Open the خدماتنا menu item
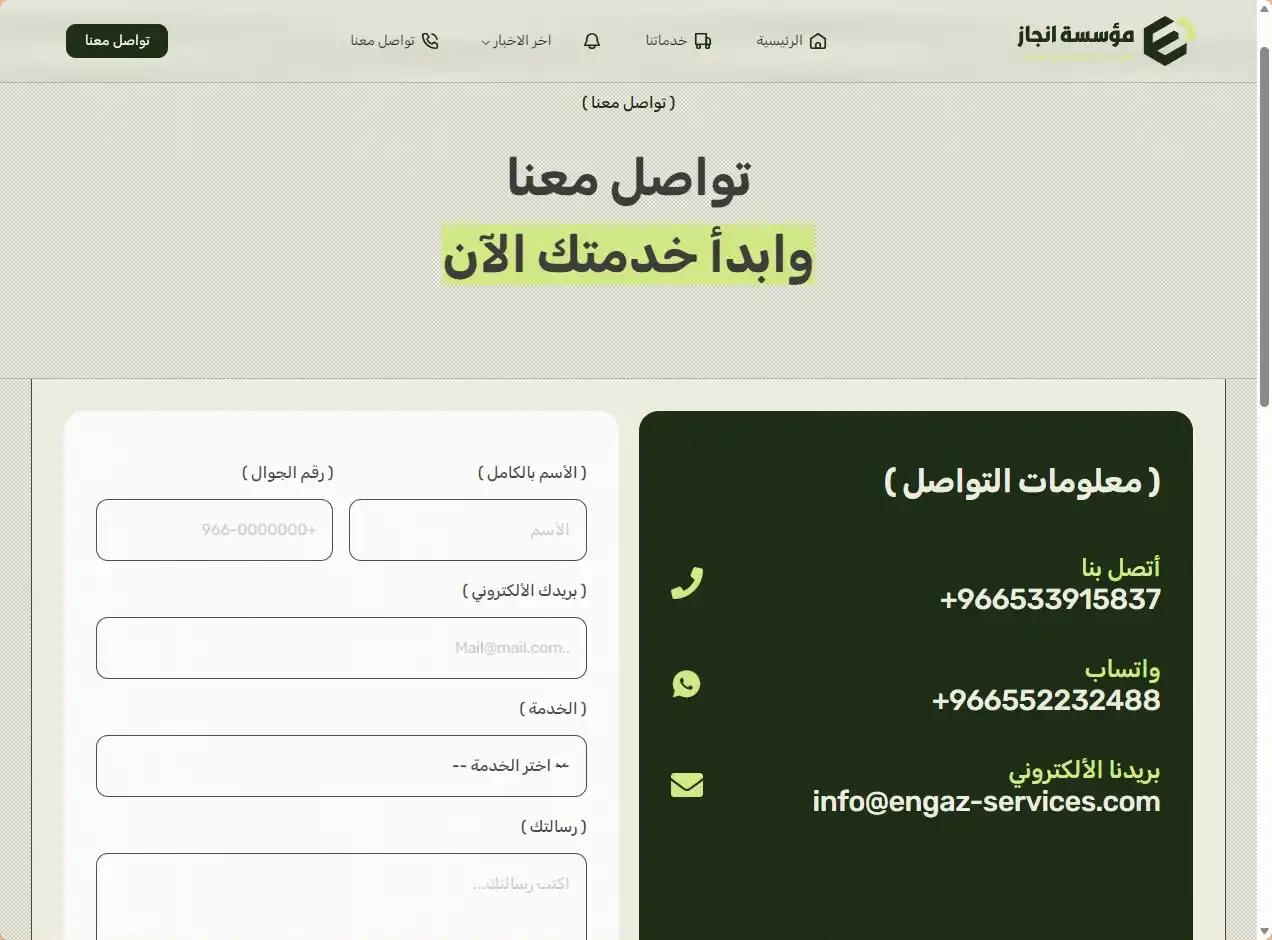The height and width of the screenshot is (940, 1272). click(x=678, y=41)
